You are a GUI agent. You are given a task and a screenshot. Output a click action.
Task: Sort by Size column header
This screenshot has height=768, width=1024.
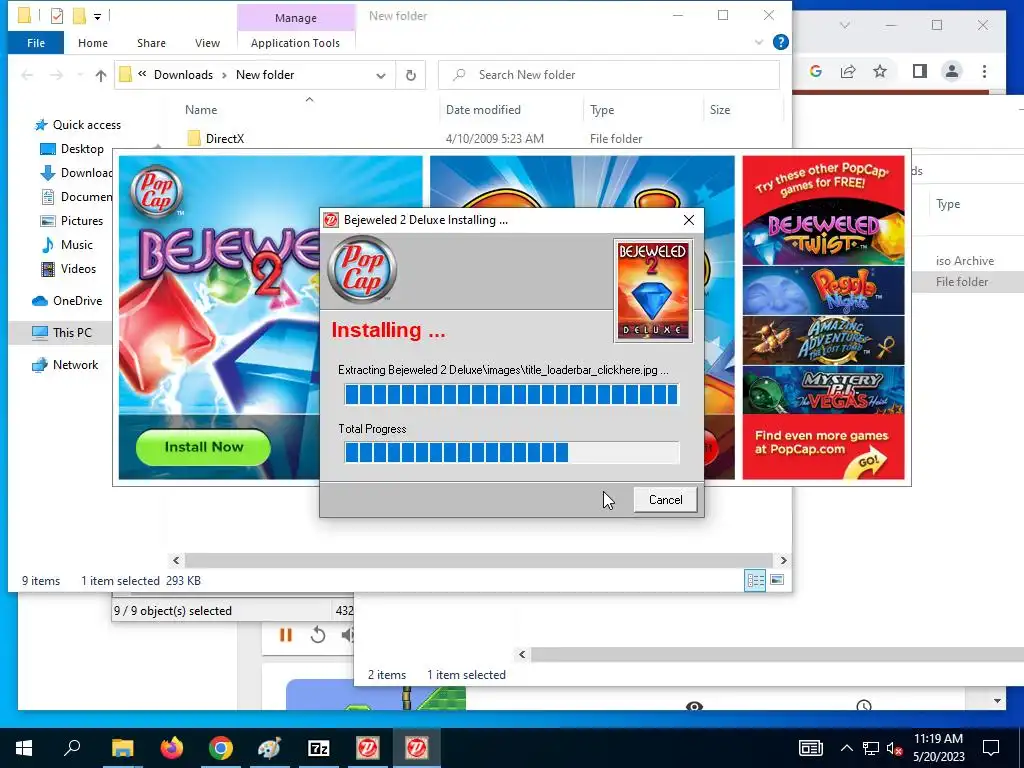click(720, 110)
